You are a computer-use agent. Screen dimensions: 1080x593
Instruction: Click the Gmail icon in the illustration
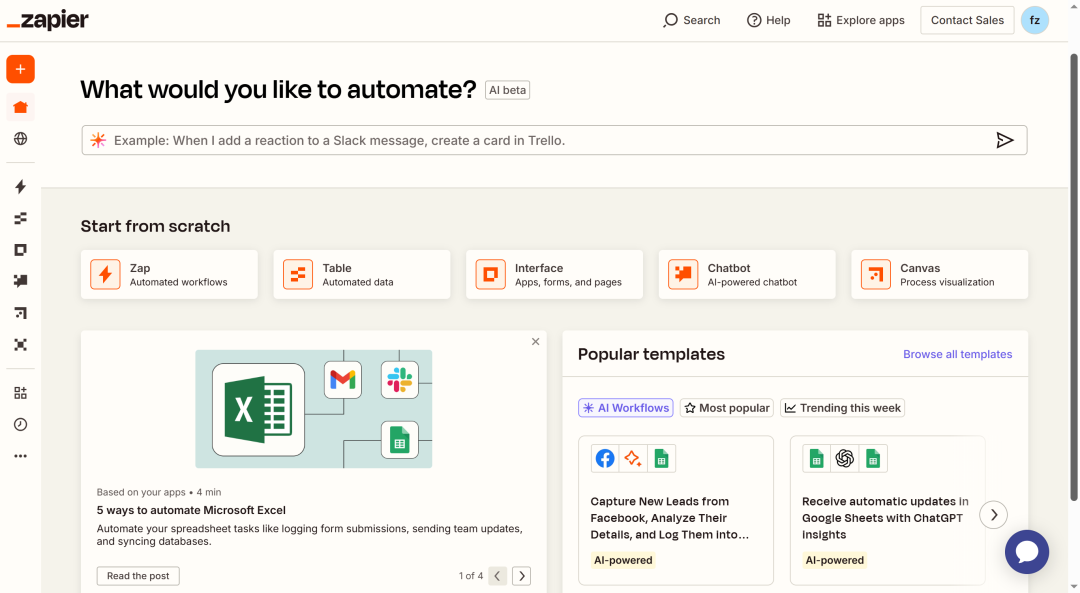pos(343,379)
